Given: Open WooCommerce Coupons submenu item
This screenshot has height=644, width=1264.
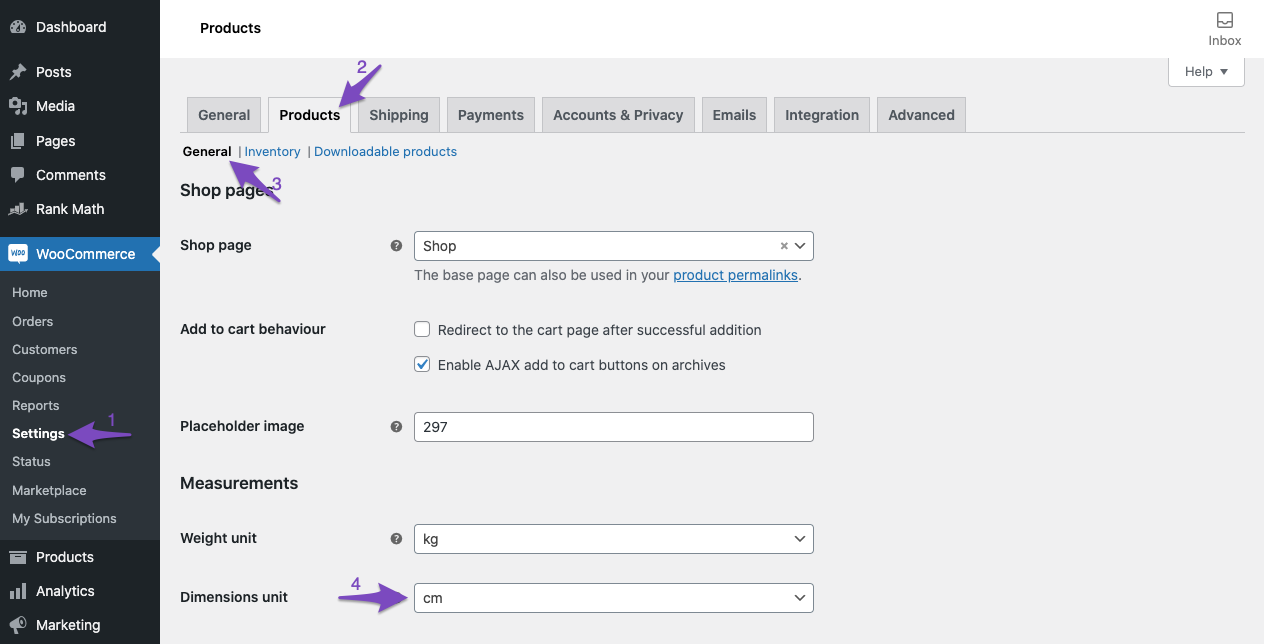Looking at the screenshot, I should point(39,378).
